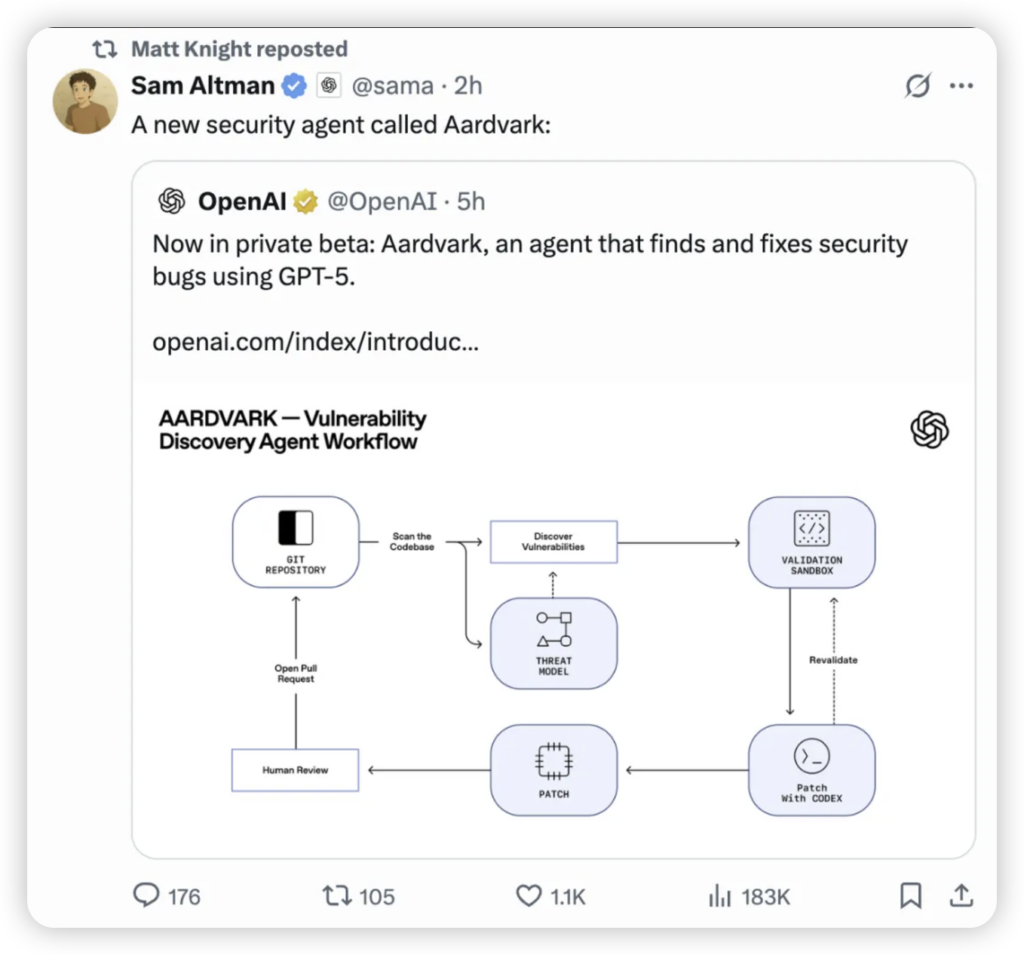This screenshot has height=955, width=1024.
Task: Click the @OpenAI handle in quoted post
Action: click(382, 202)
